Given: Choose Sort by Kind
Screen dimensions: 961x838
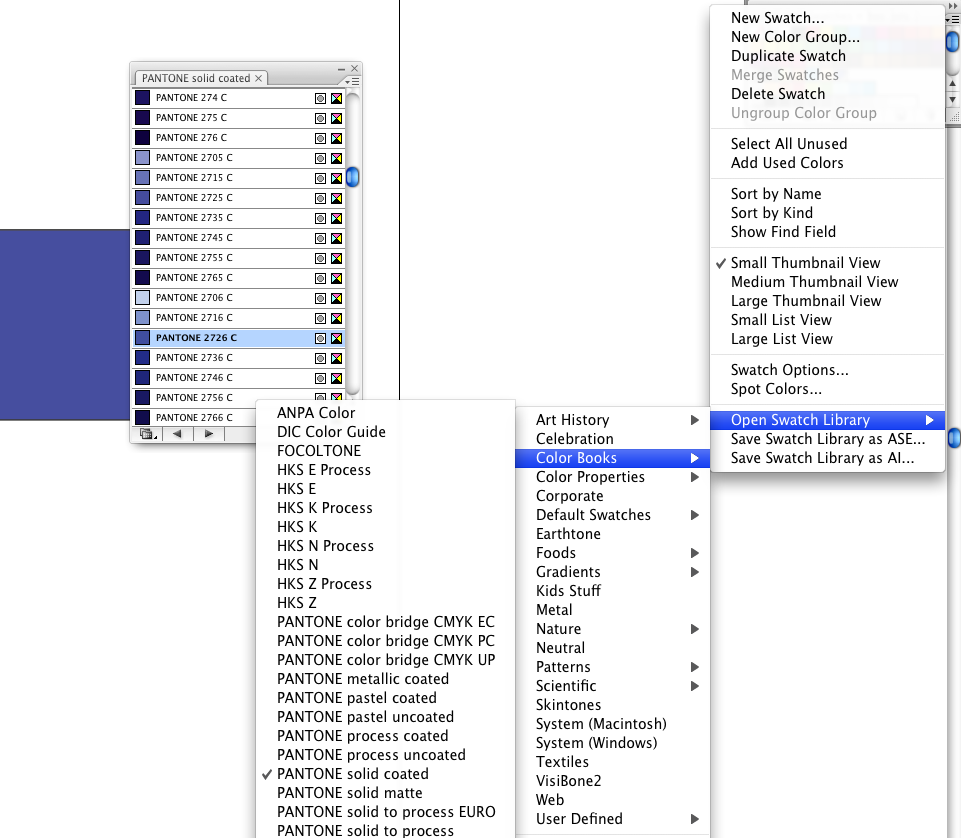Looking at the screenshot, I should [x=772, y=213].
